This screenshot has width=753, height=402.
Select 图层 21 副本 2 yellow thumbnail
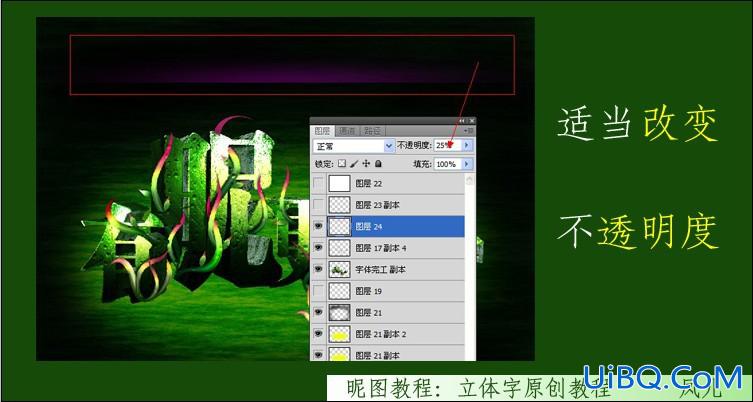(x=339, y=334)
